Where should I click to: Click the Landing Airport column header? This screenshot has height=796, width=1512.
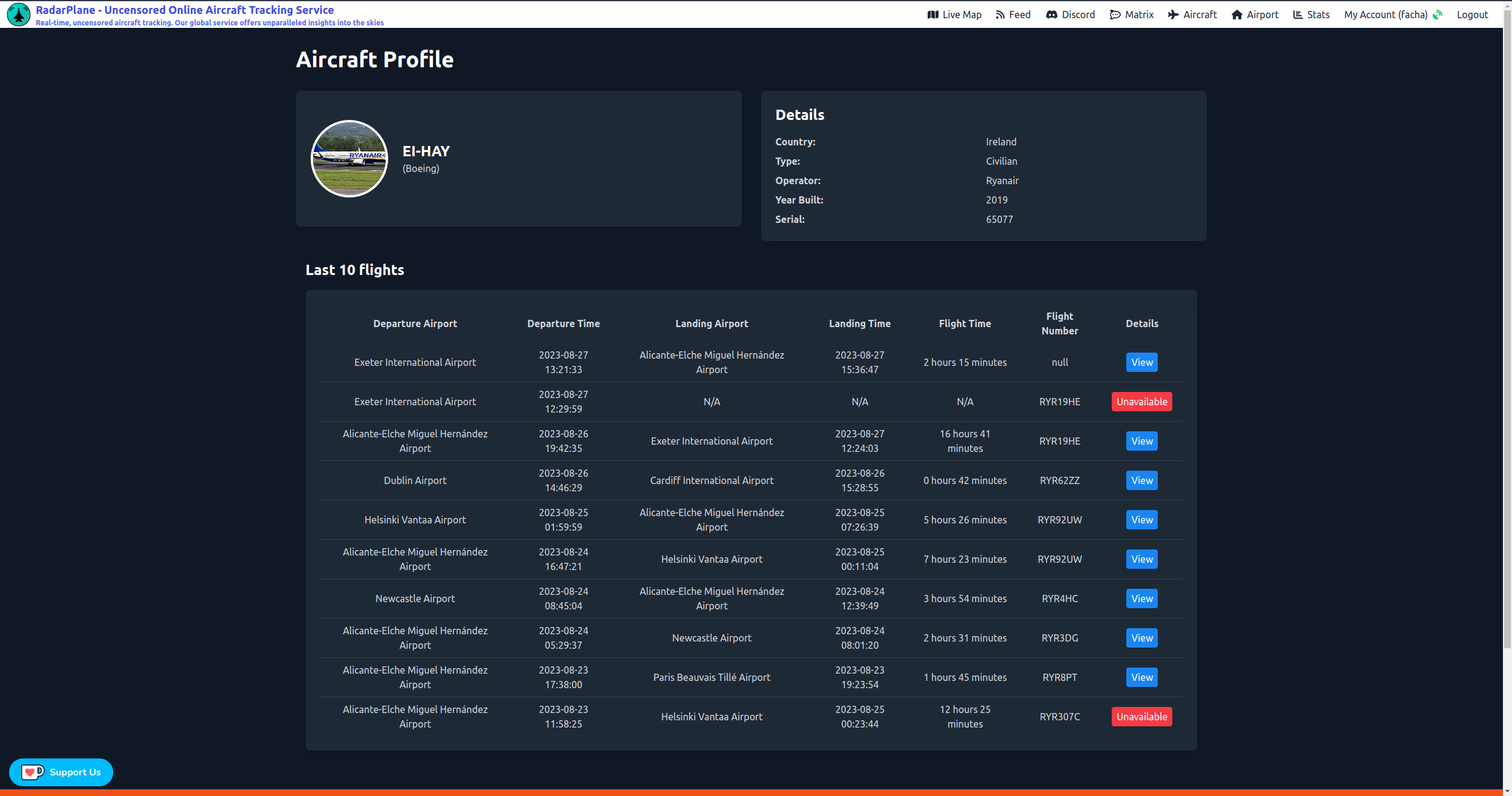(x=711, y=323)
